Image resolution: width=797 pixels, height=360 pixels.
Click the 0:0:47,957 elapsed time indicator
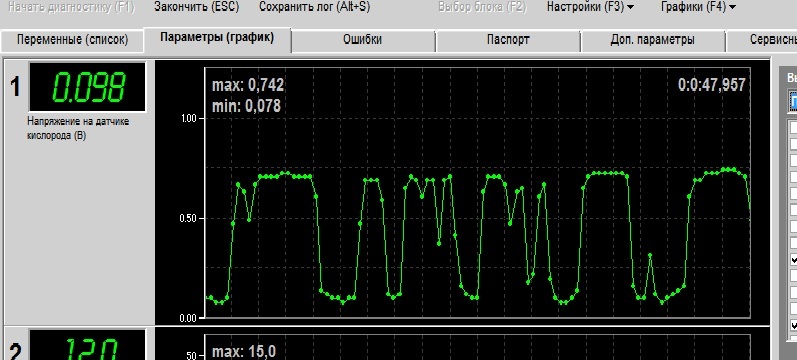[x=712, y=84]
